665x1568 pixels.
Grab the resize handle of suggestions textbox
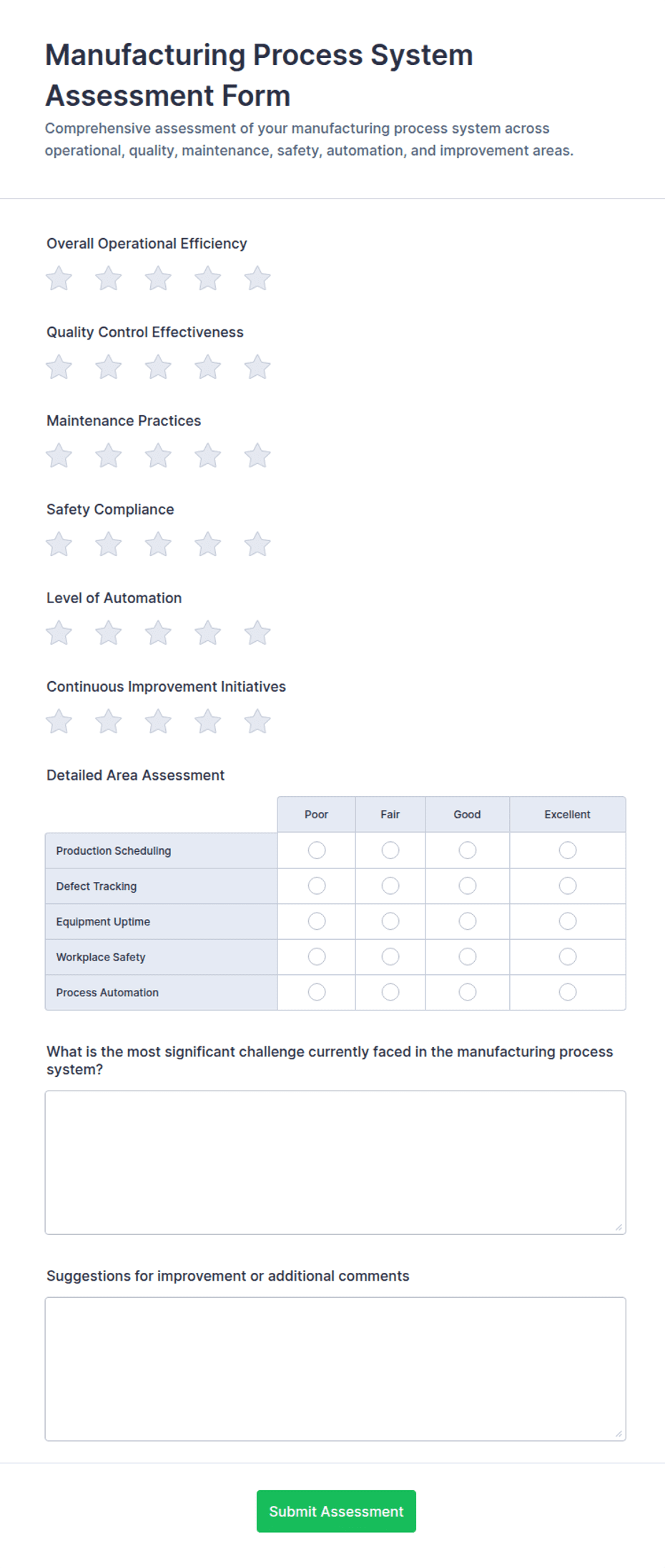click(619, 1433)
